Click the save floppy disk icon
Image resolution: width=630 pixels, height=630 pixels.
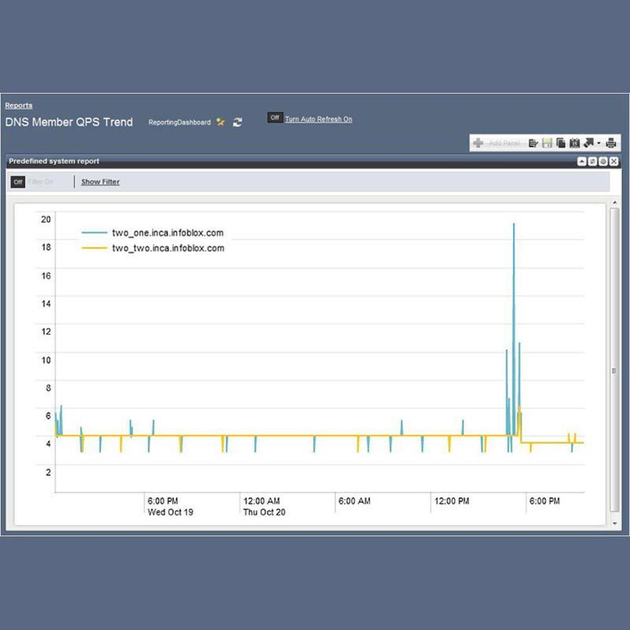[547, 143]
